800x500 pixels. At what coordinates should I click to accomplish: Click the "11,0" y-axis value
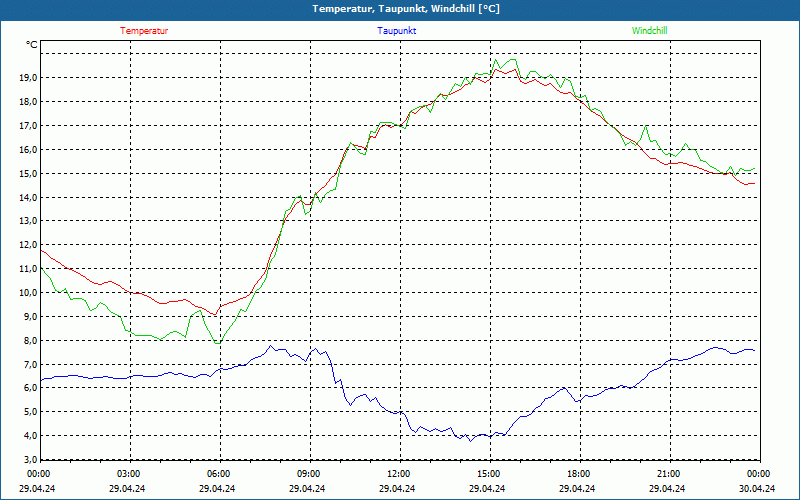coord(28,269)
